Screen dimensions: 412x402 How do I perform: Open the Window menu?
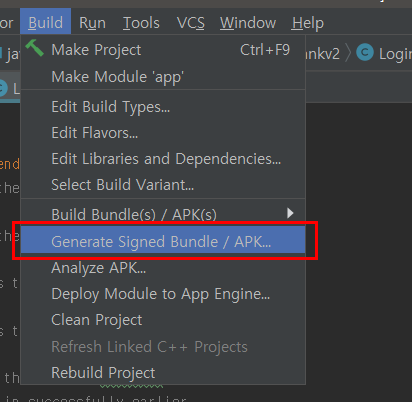248,23
